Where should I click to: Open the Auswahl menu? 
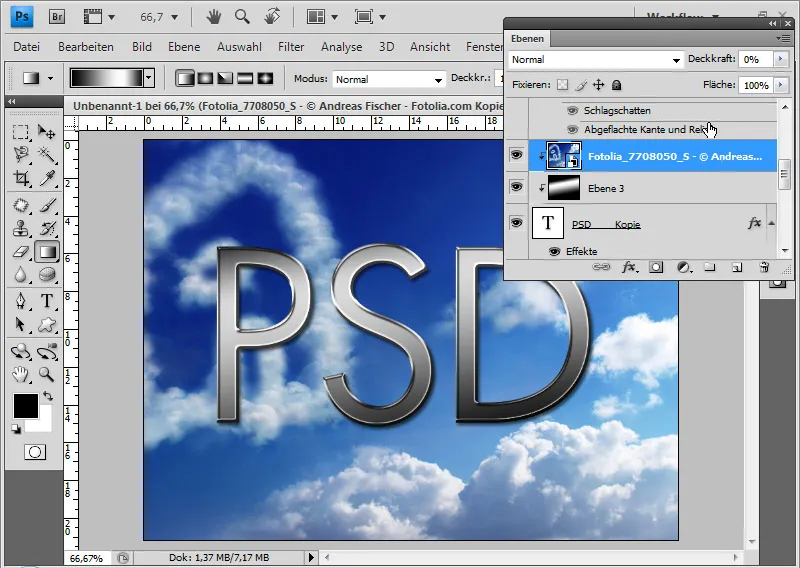click(239, 47)
